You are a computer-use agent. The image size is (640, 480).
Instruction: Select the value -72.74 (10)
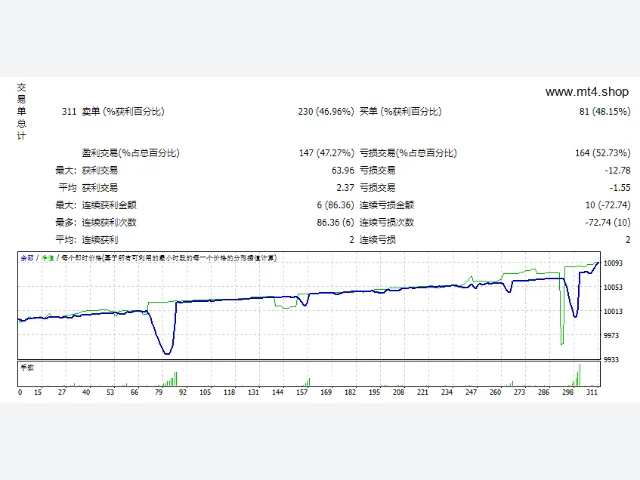pos(608,222)
